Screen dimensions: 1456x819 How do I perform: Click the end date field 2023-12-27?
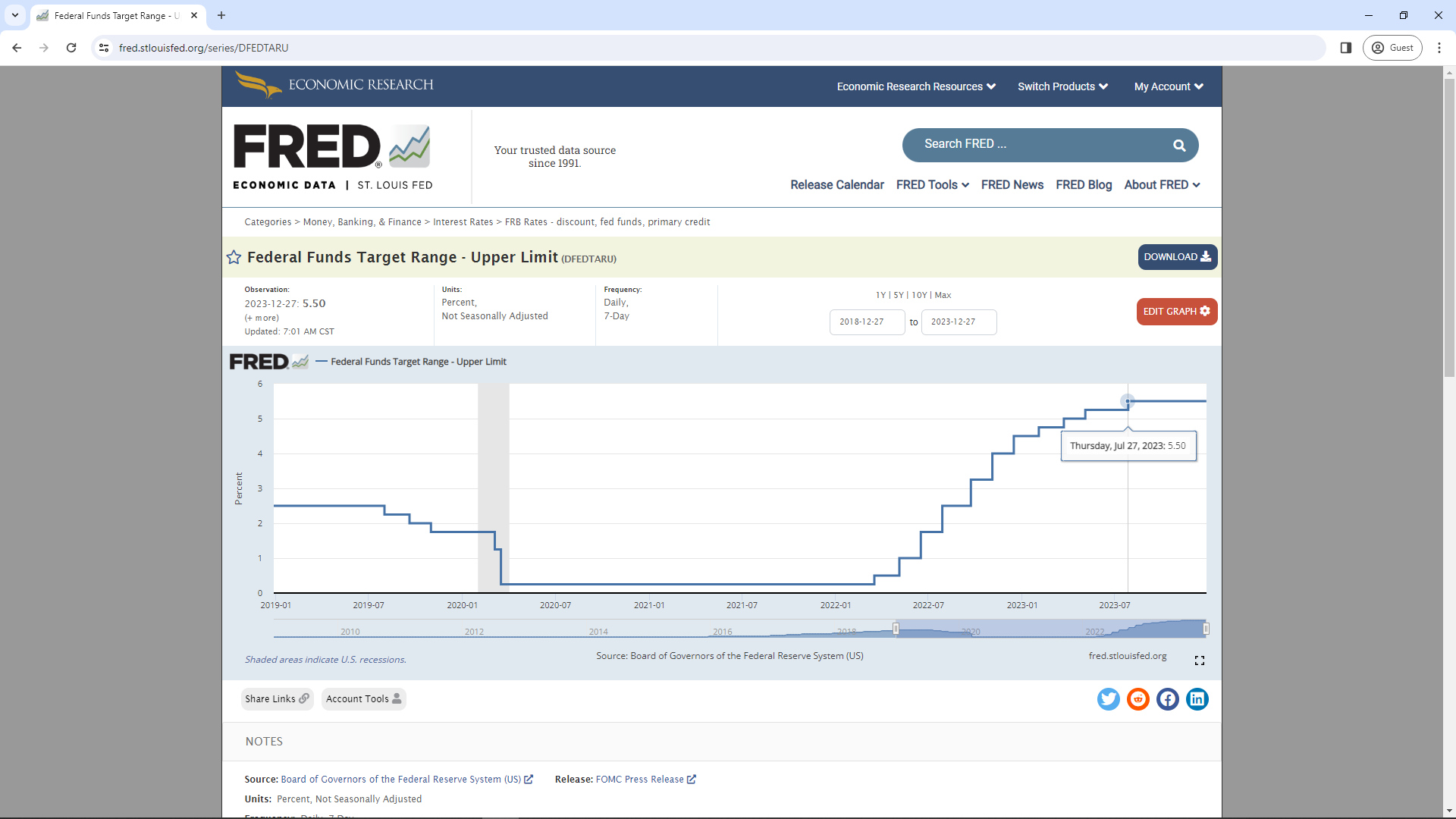click(959, 322)
